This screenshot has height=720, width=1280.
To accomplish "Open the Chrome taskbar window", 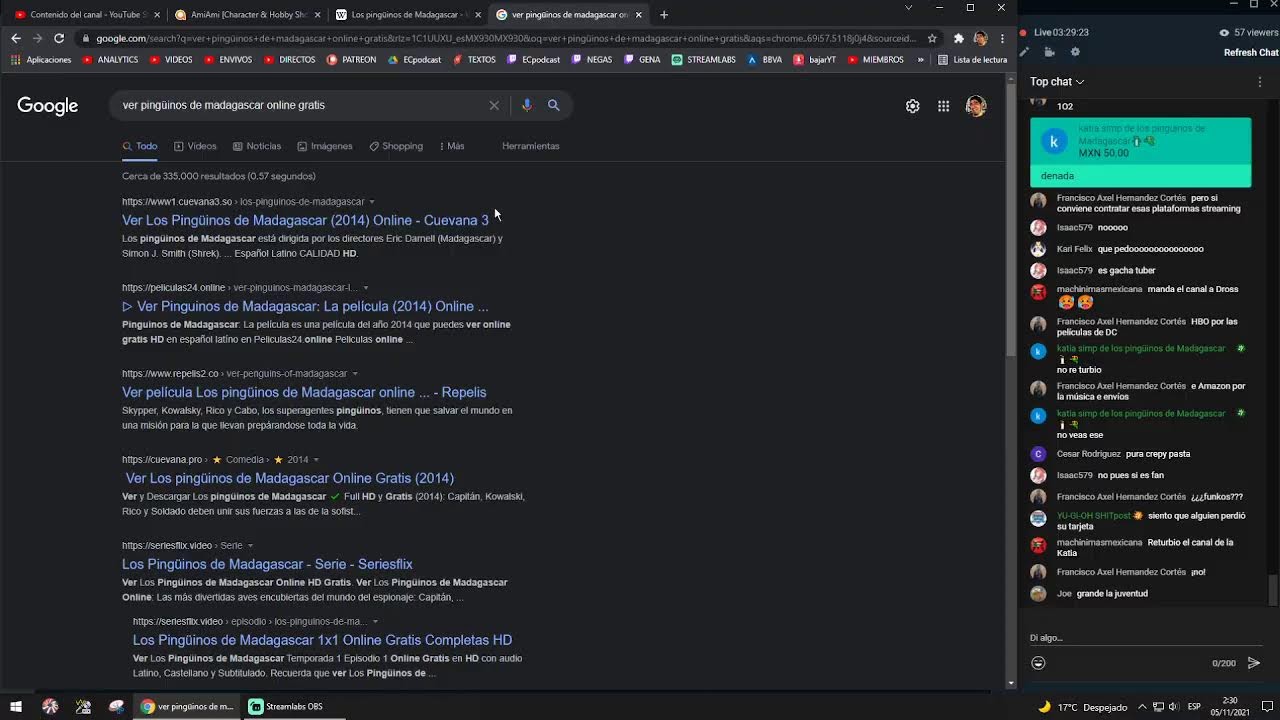I will (188, 706).
